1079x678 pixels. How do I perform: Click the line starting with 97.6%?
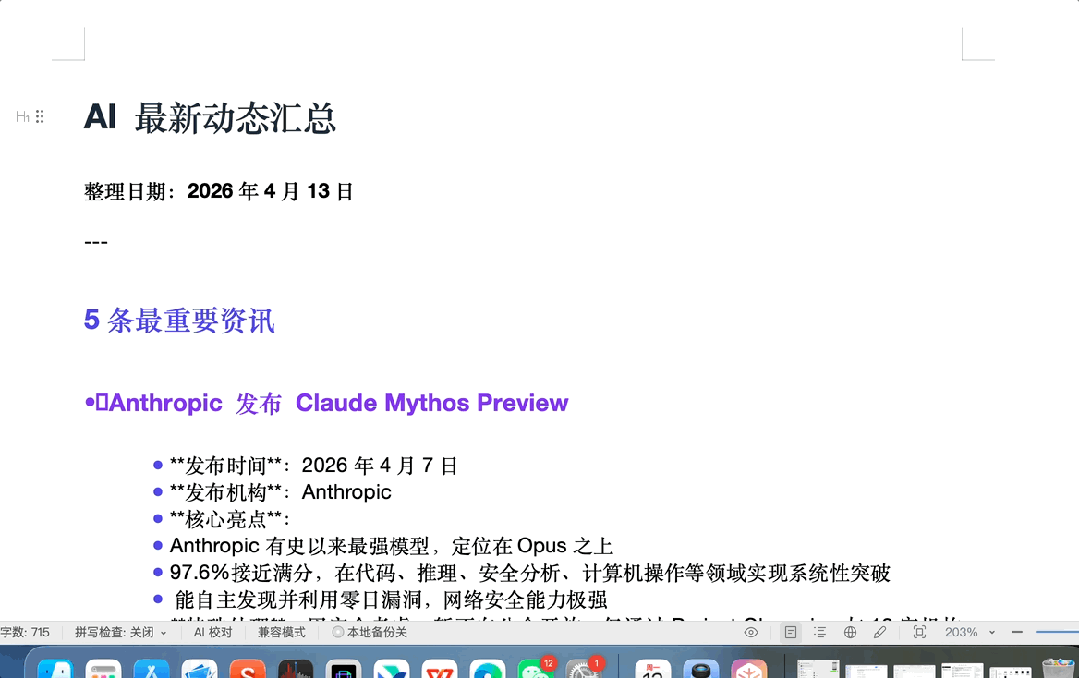530,573
